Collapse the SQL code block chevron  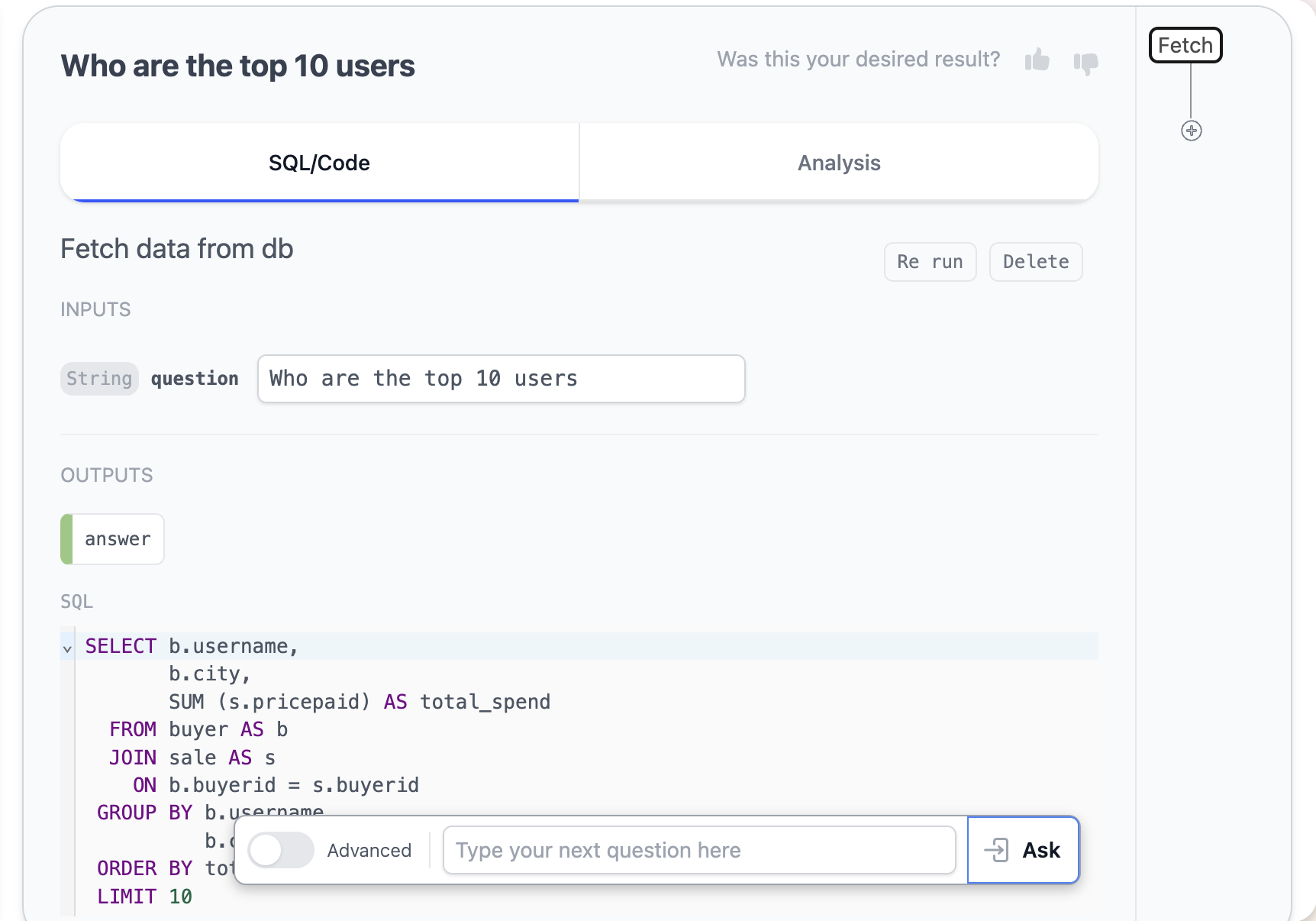click(x=67, y=648)
